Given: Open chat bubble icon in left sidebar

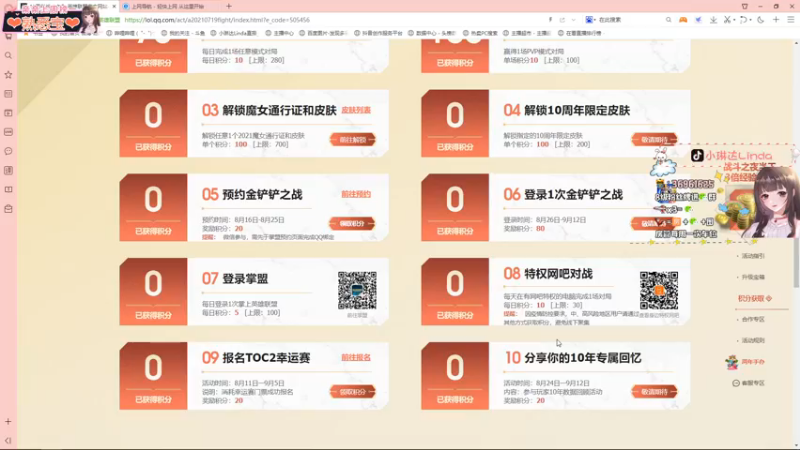Looking at the screenshot, I should (8, 151).
